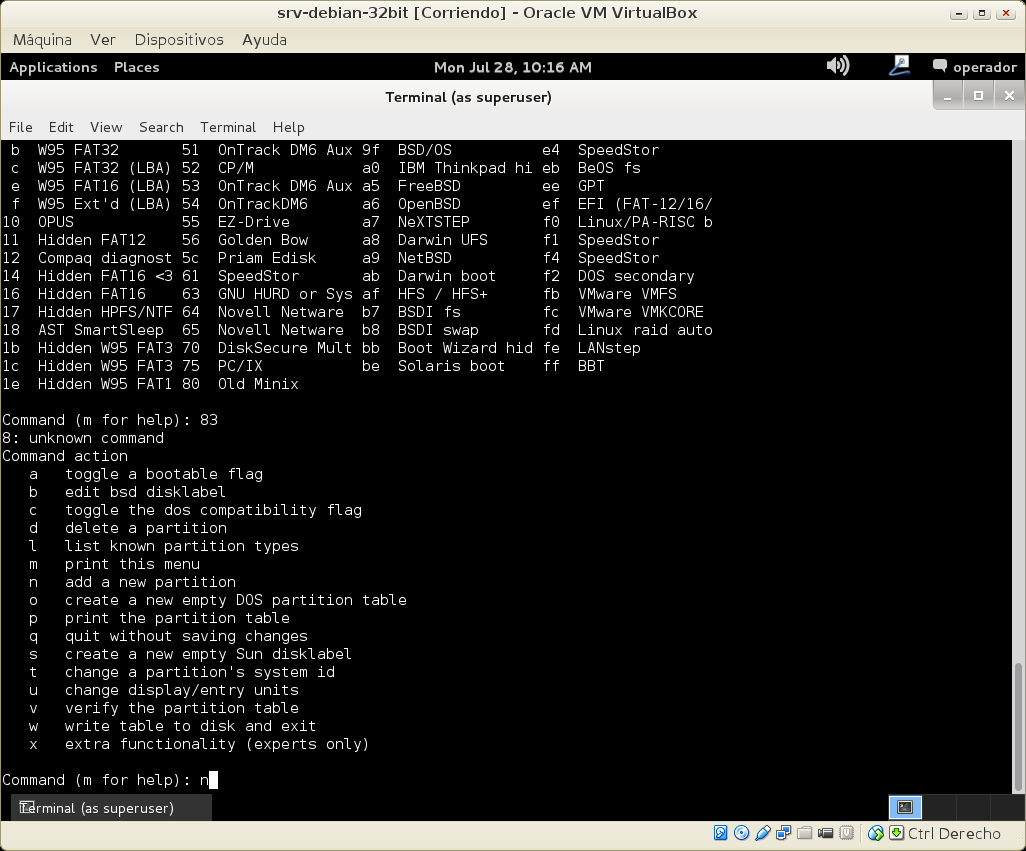1026x851 pixels.
Task: Click the mouse integration status icon
Action: 876,833
